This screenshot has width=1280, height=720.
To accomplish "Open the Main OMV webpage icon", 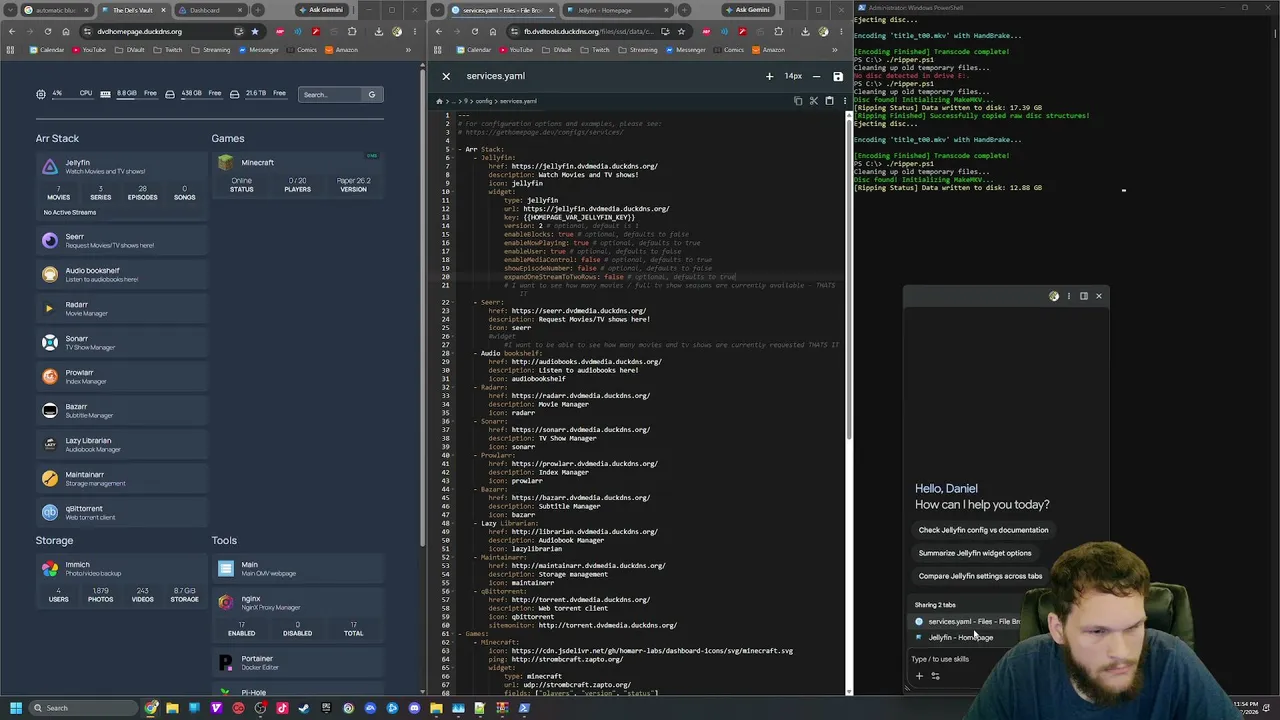I will click(226, 569).
